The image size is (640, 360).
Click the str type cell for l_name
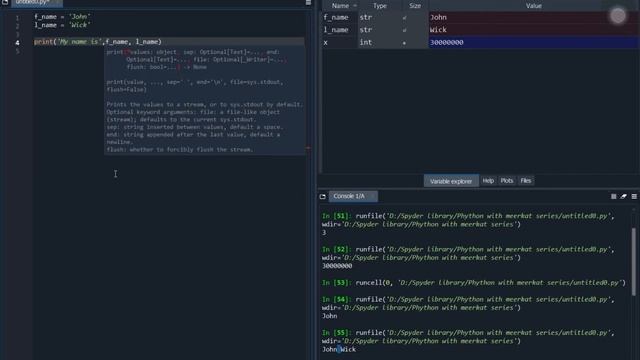(x=379, y=30)
